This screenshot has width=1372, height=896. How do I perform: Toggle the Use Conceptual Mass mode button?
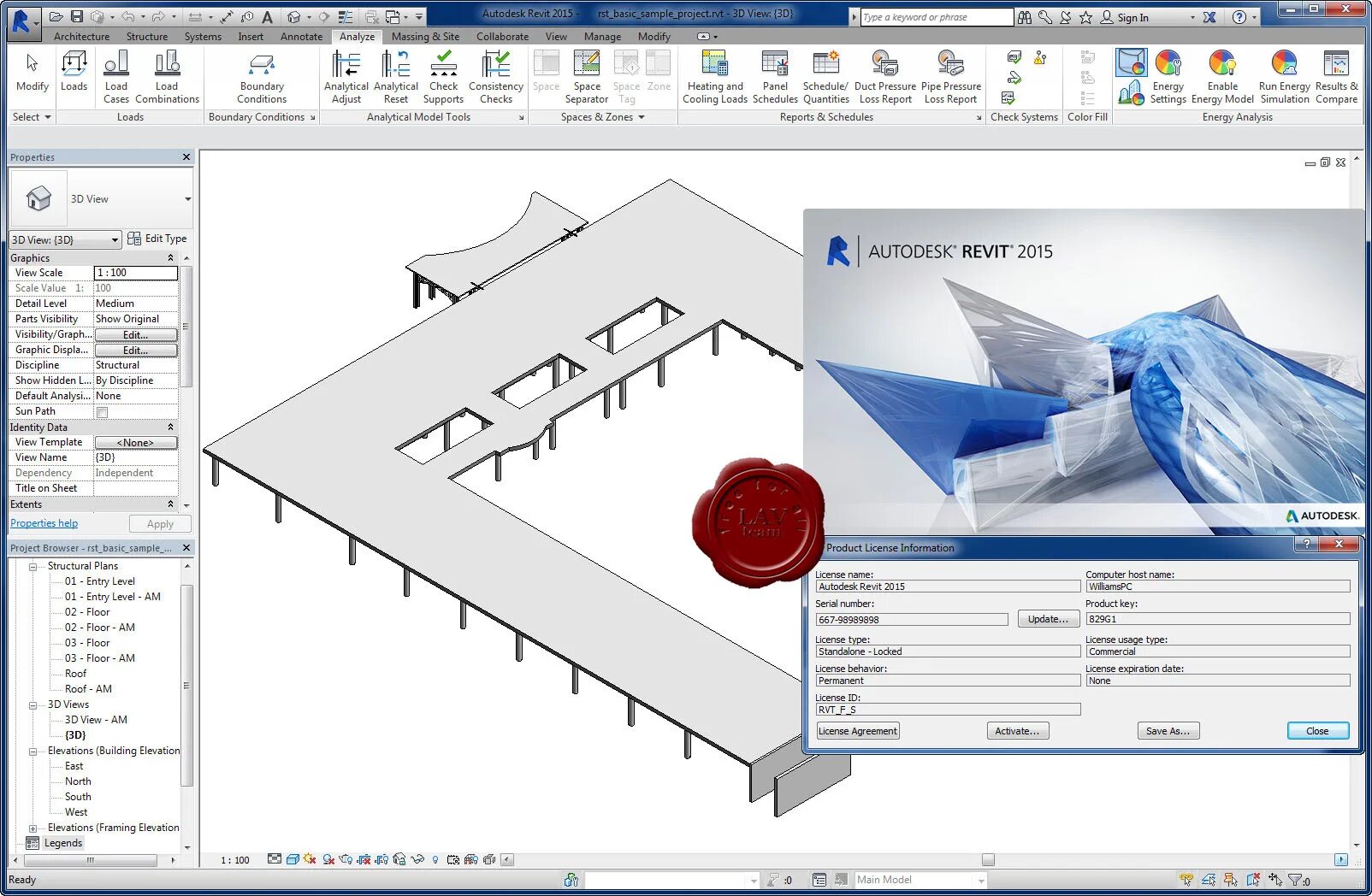click(1131, 62)
